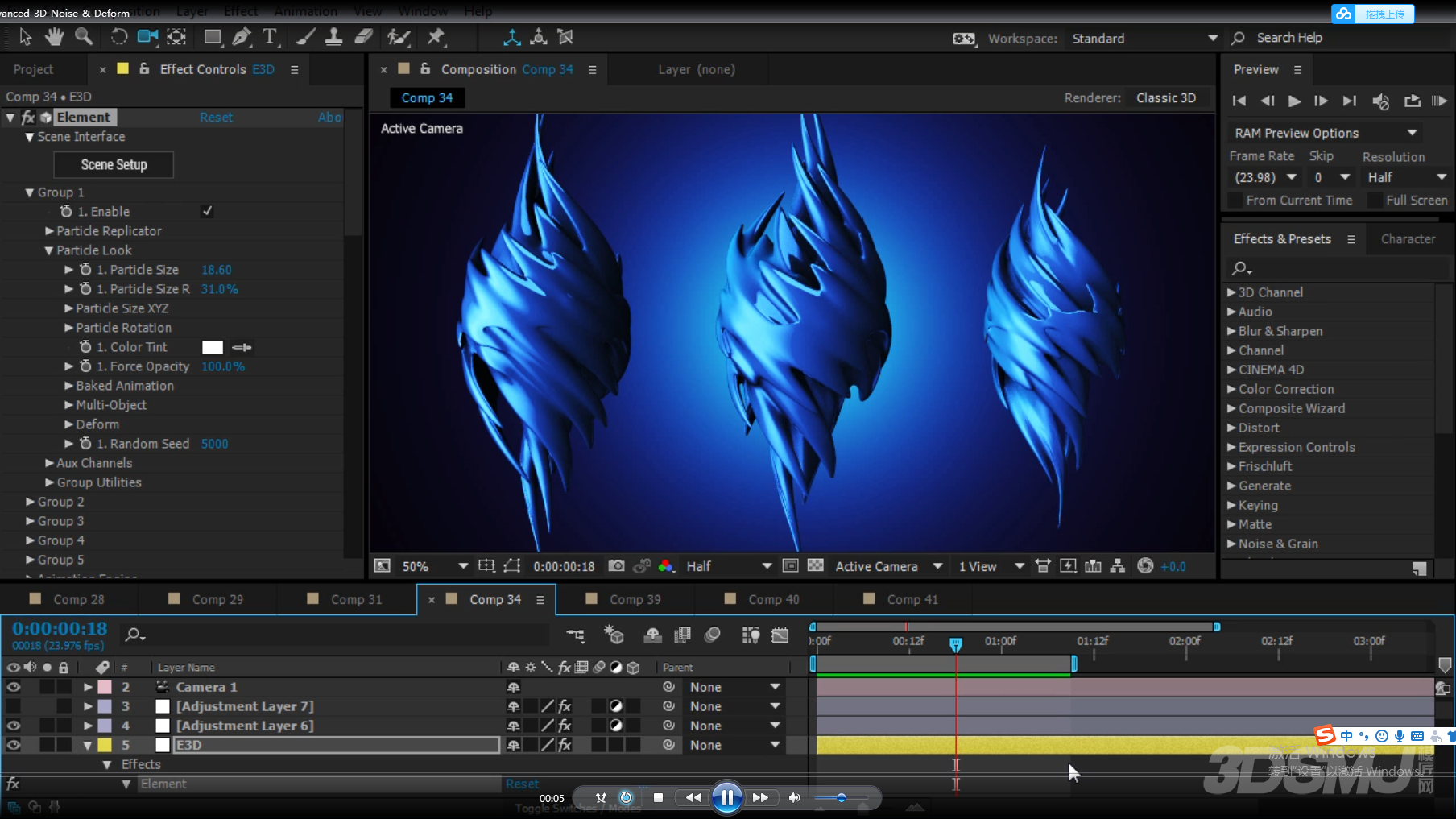Screen dimensions: 1456x819
Task: Open the 1. Color Tint color swatch
Action: pyautogui.click(x=212, y=347)
